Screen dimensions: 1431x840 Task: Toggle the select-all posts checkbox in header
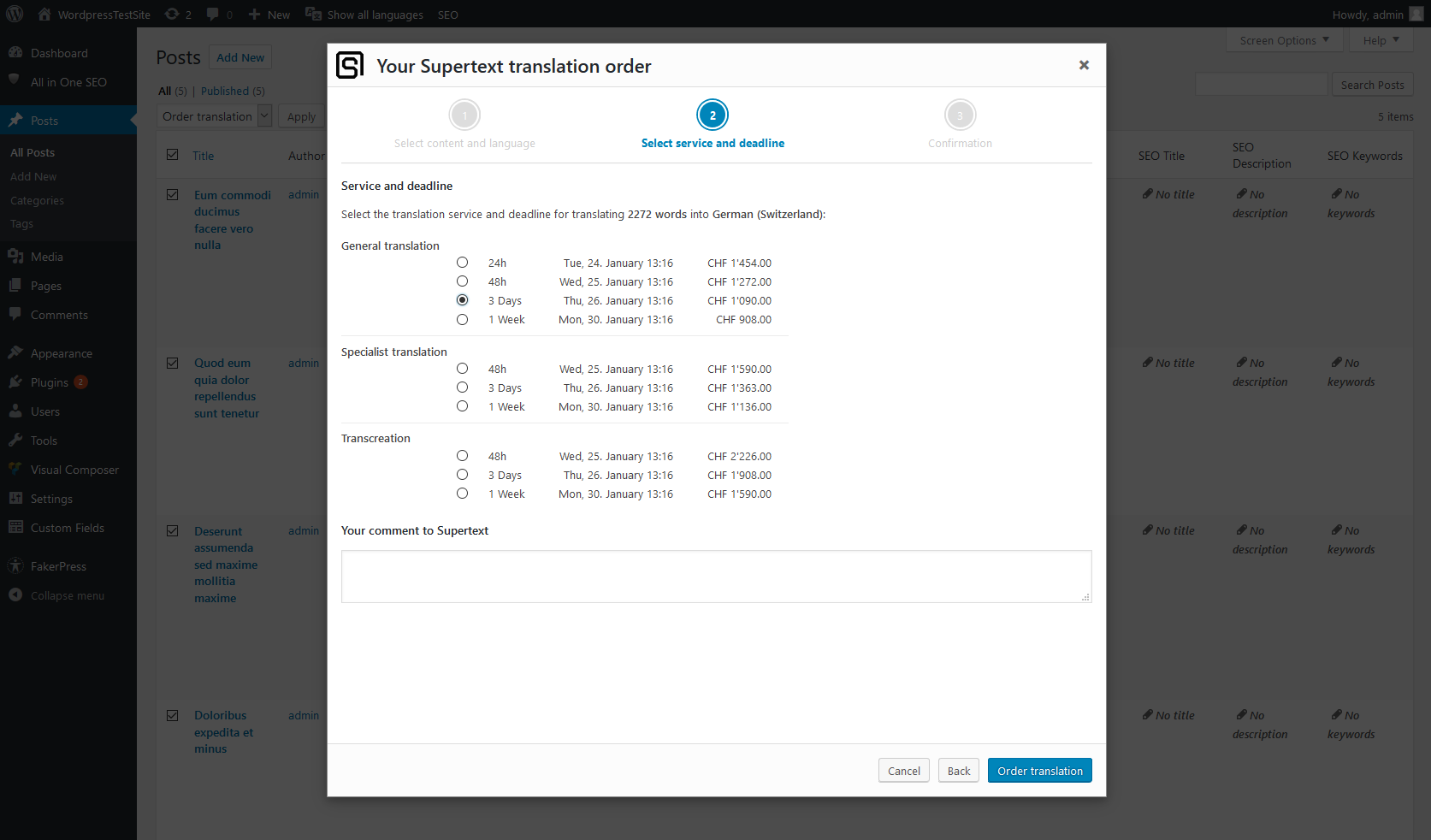(173, 155)
